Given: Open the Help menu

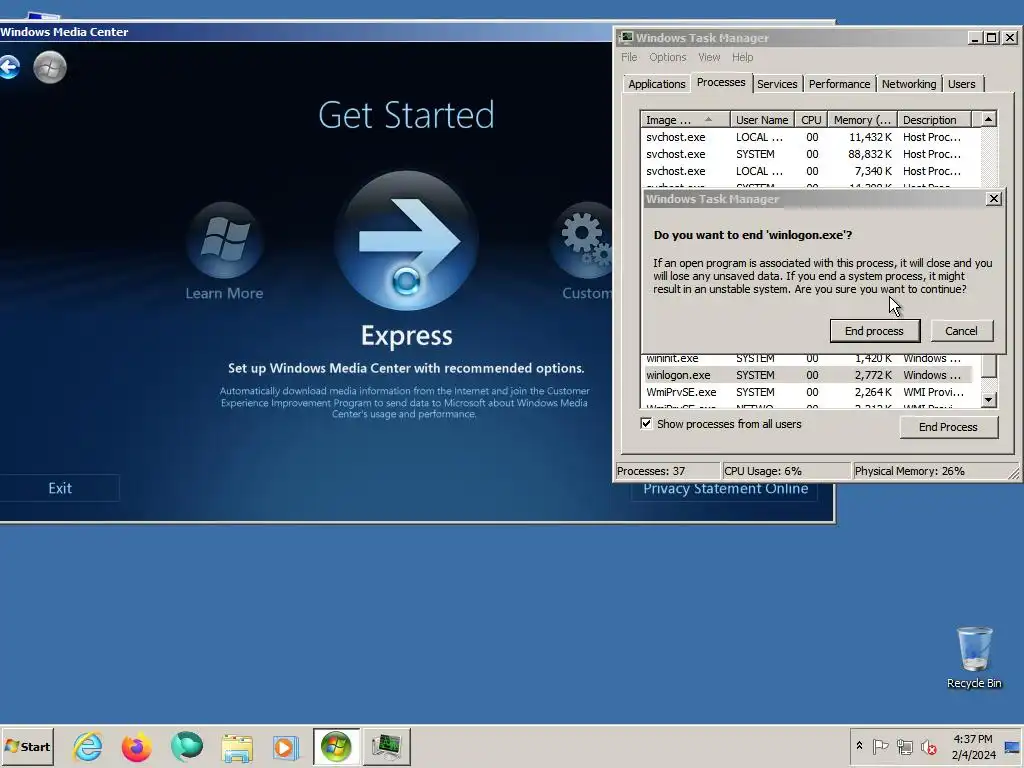Looking at the screenshot, I should [x=742, y=57].
